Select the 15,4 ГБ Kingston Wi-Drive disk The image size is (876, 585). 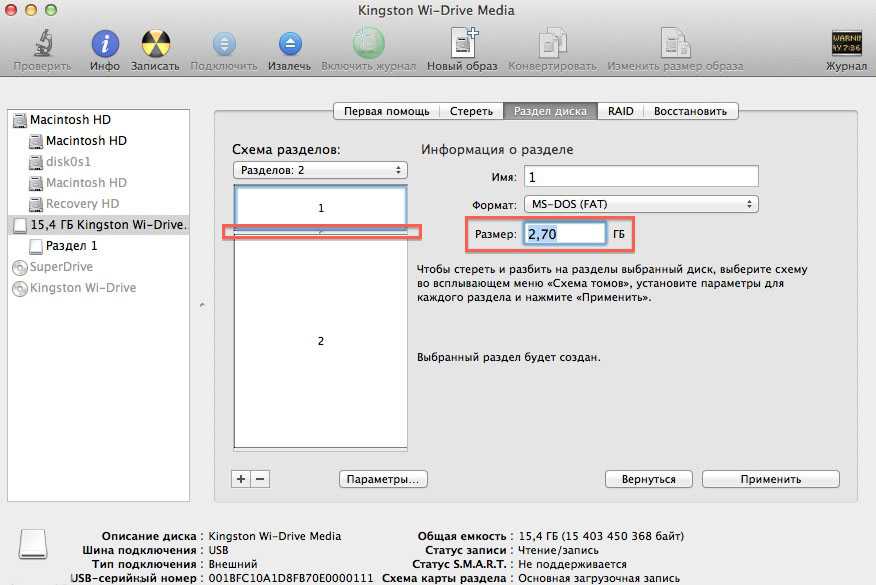coord(99,225)
